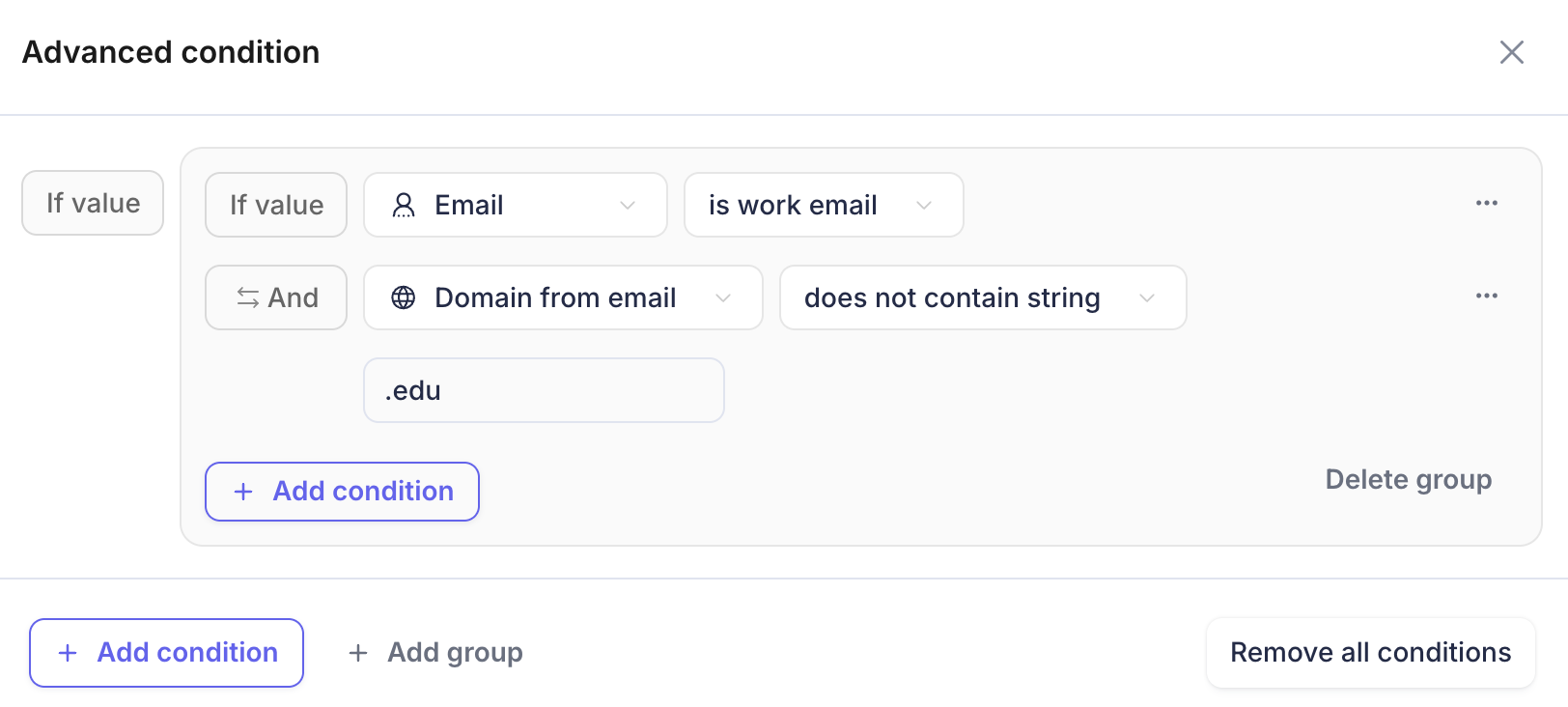Click plus icon next to Add group
The image size is (1568, 707).
tap(358, 653)
